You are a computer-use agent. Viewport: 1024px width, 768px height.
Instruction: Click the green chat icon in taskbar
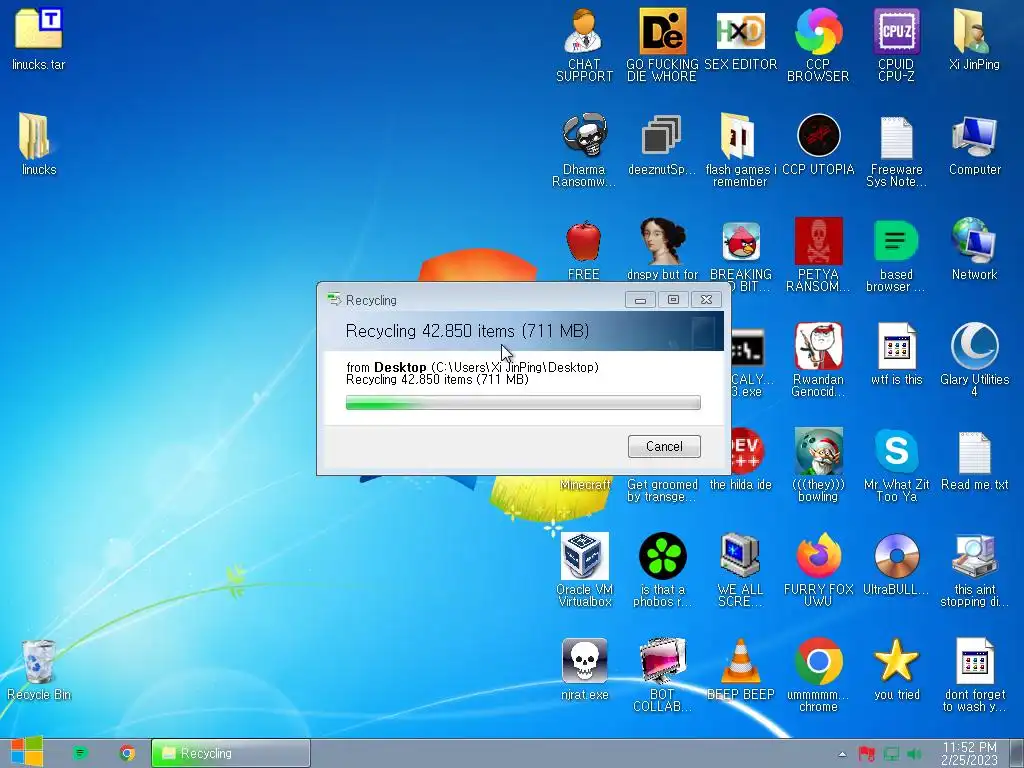click(x=80, y=753)
